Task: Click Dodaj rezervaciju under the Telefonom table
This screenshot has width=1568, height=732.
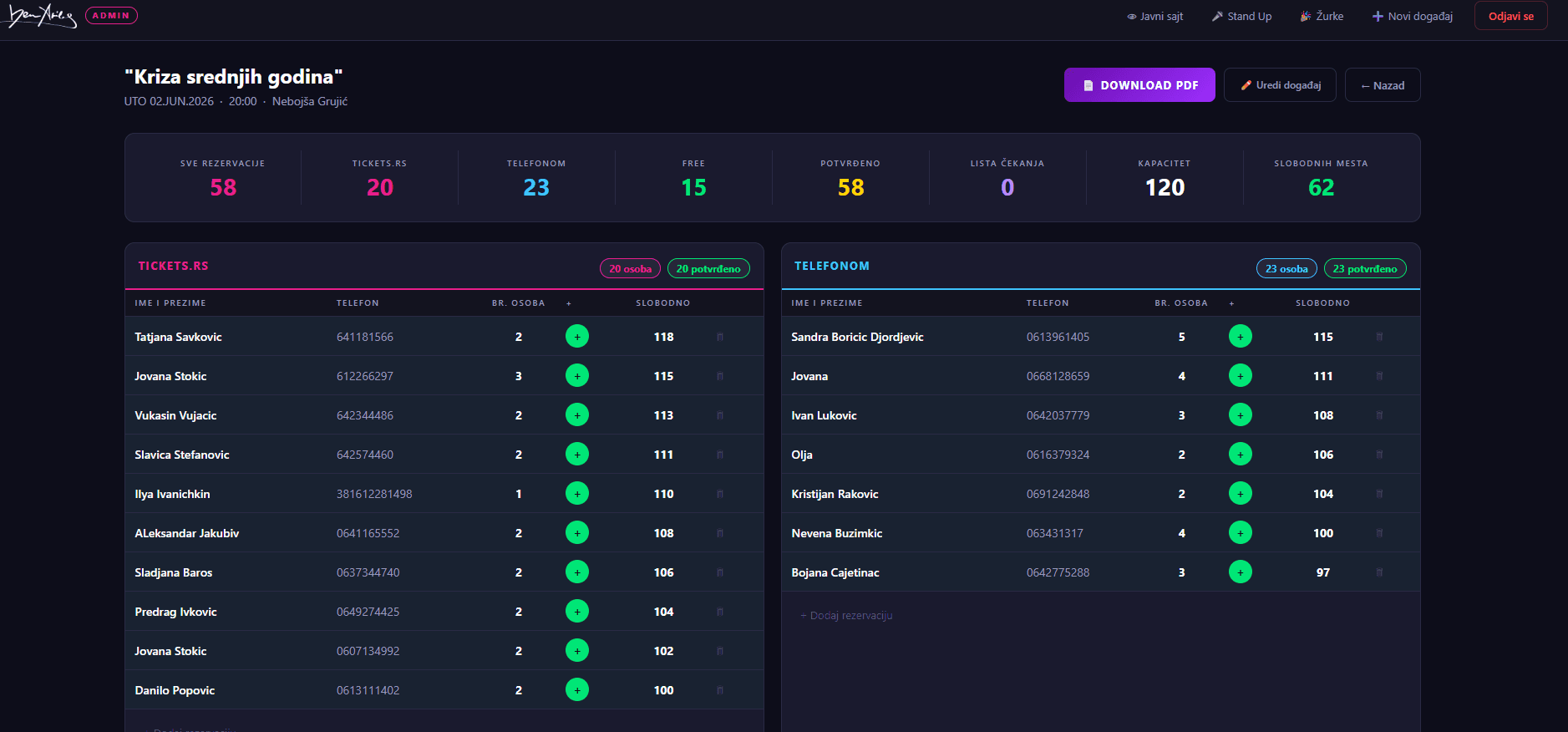Action: (x=846, y=616)
